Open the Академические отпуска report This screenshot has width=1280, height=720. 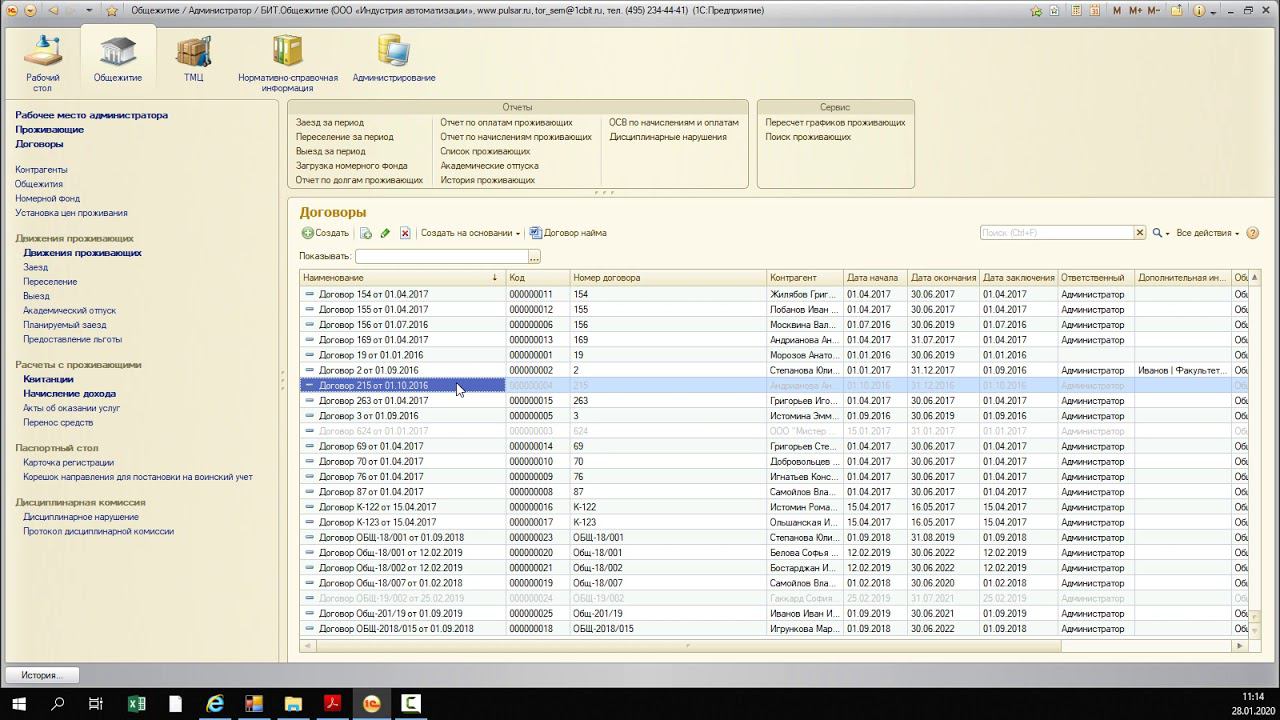[x=489, y=166]
